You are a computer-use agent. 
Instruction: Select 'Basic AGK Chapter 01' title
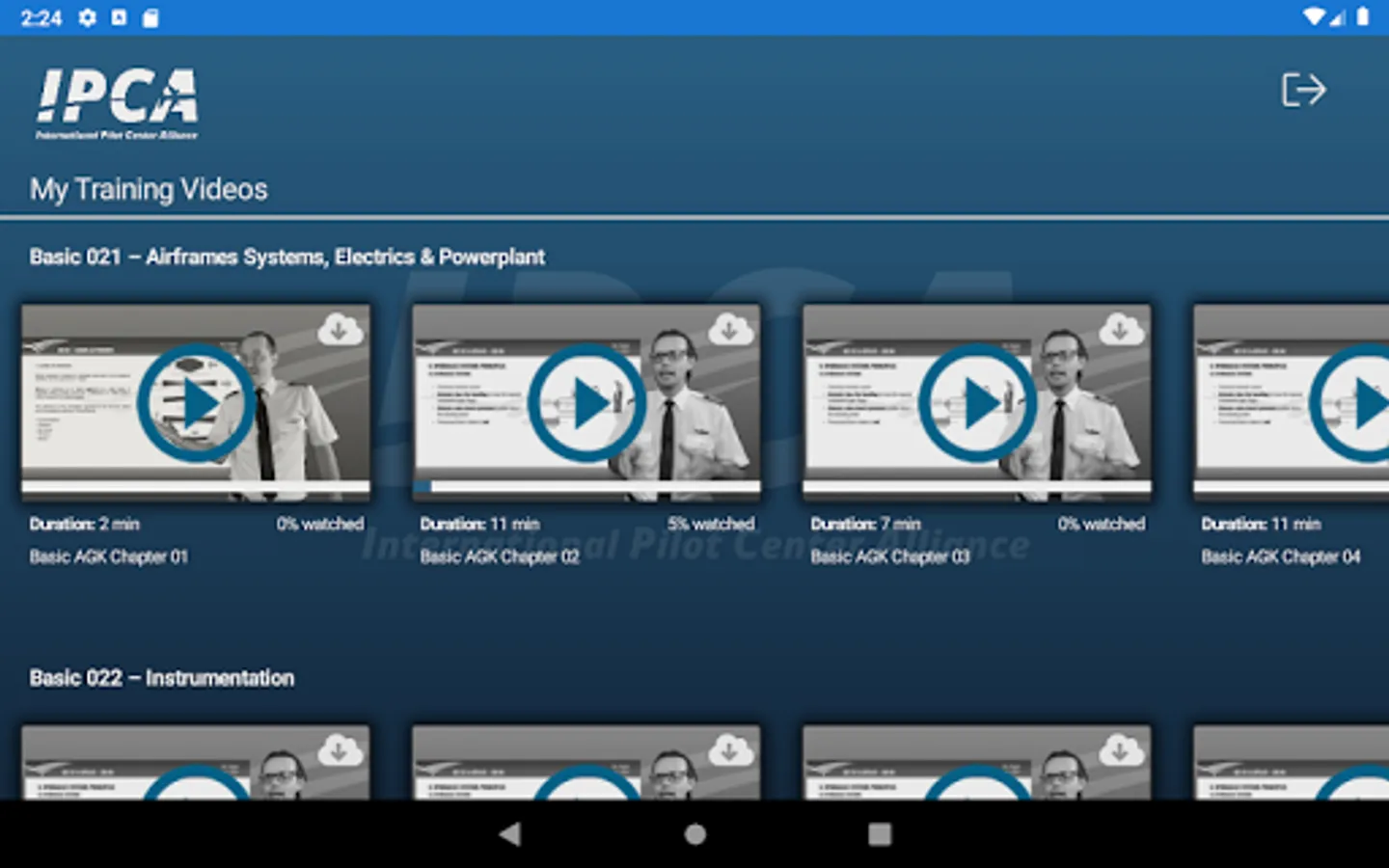tap(108, 556)
